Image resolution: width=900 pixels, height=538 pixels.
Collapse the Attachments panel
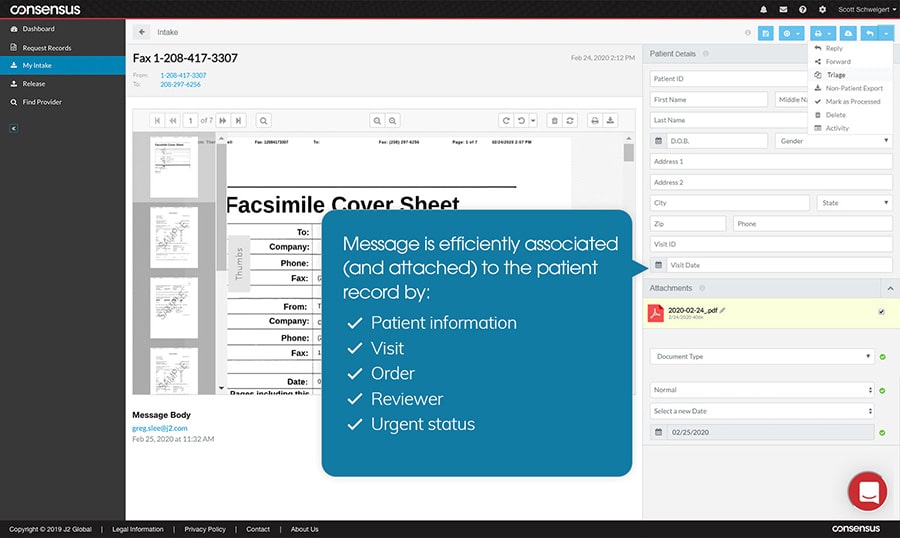coord(889,288)
